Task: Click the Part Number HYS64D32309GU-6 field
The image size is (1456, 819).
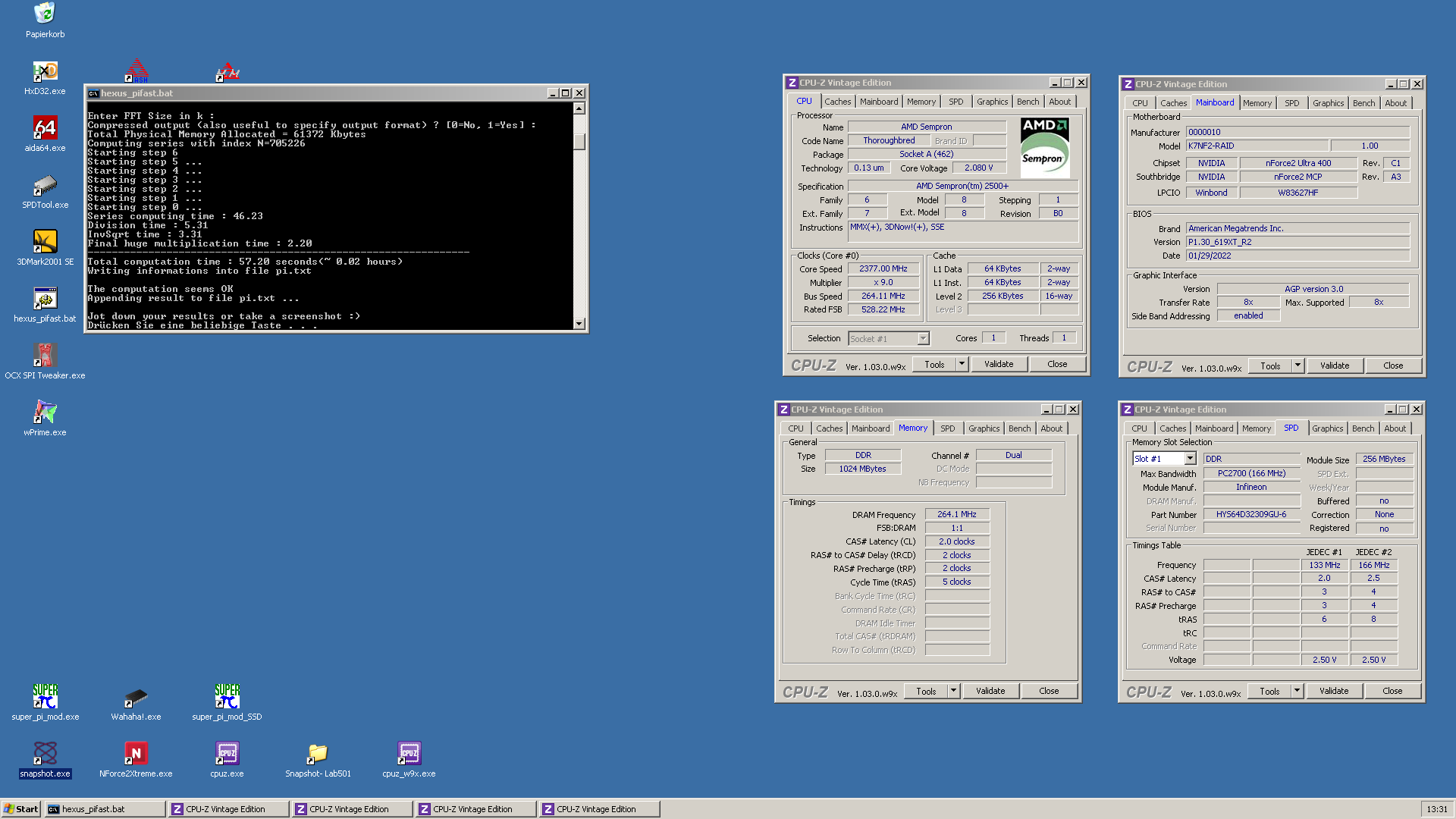Action: 1251,514
